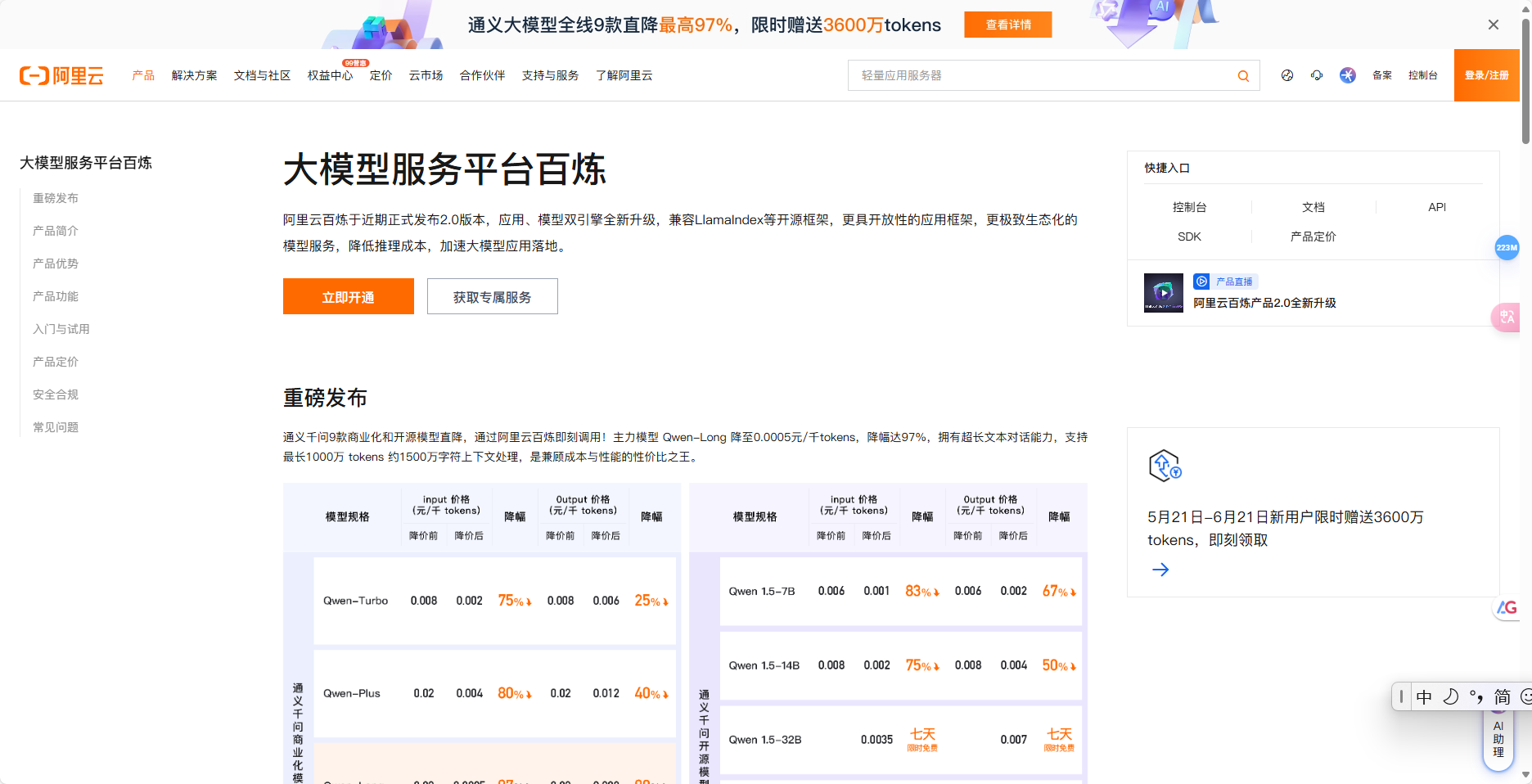Play the 阿里云百炼产品2.0 video thumbnail
This screenshot has width=1532, height=784.
click(1162, 292)
